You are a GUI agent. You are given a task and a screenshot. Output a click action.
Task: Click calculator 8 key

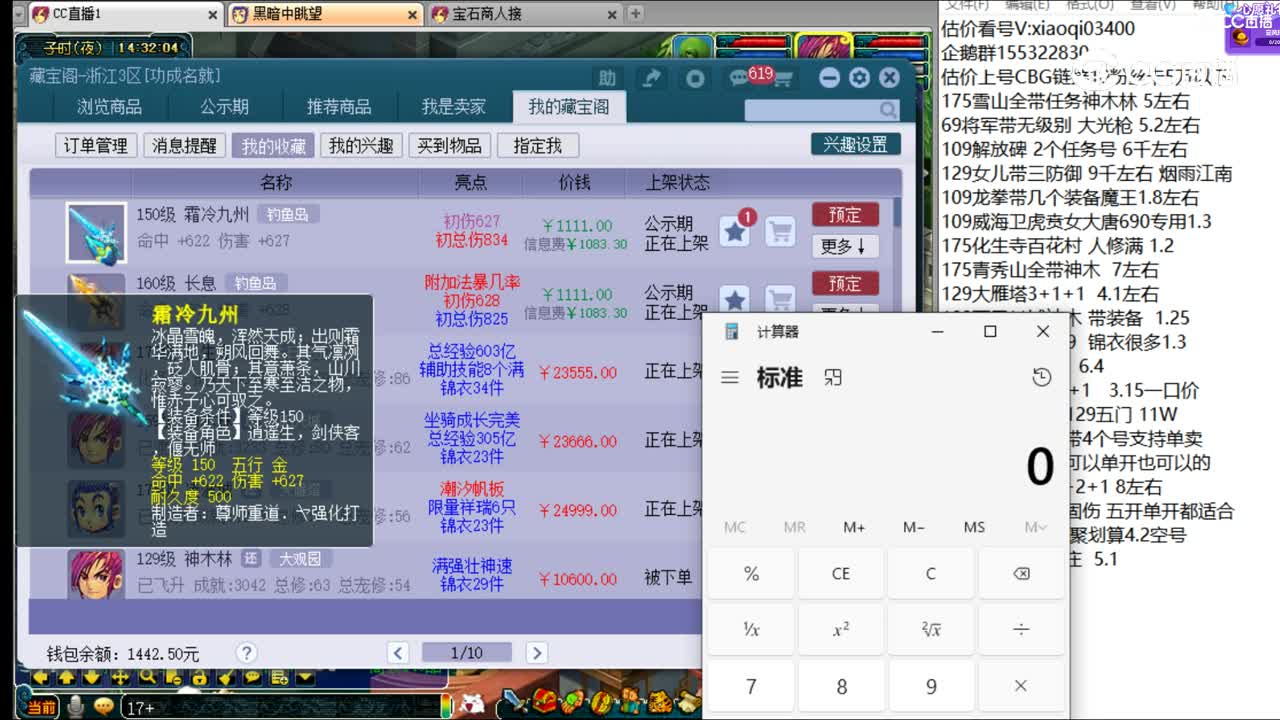tap(840, 686)
